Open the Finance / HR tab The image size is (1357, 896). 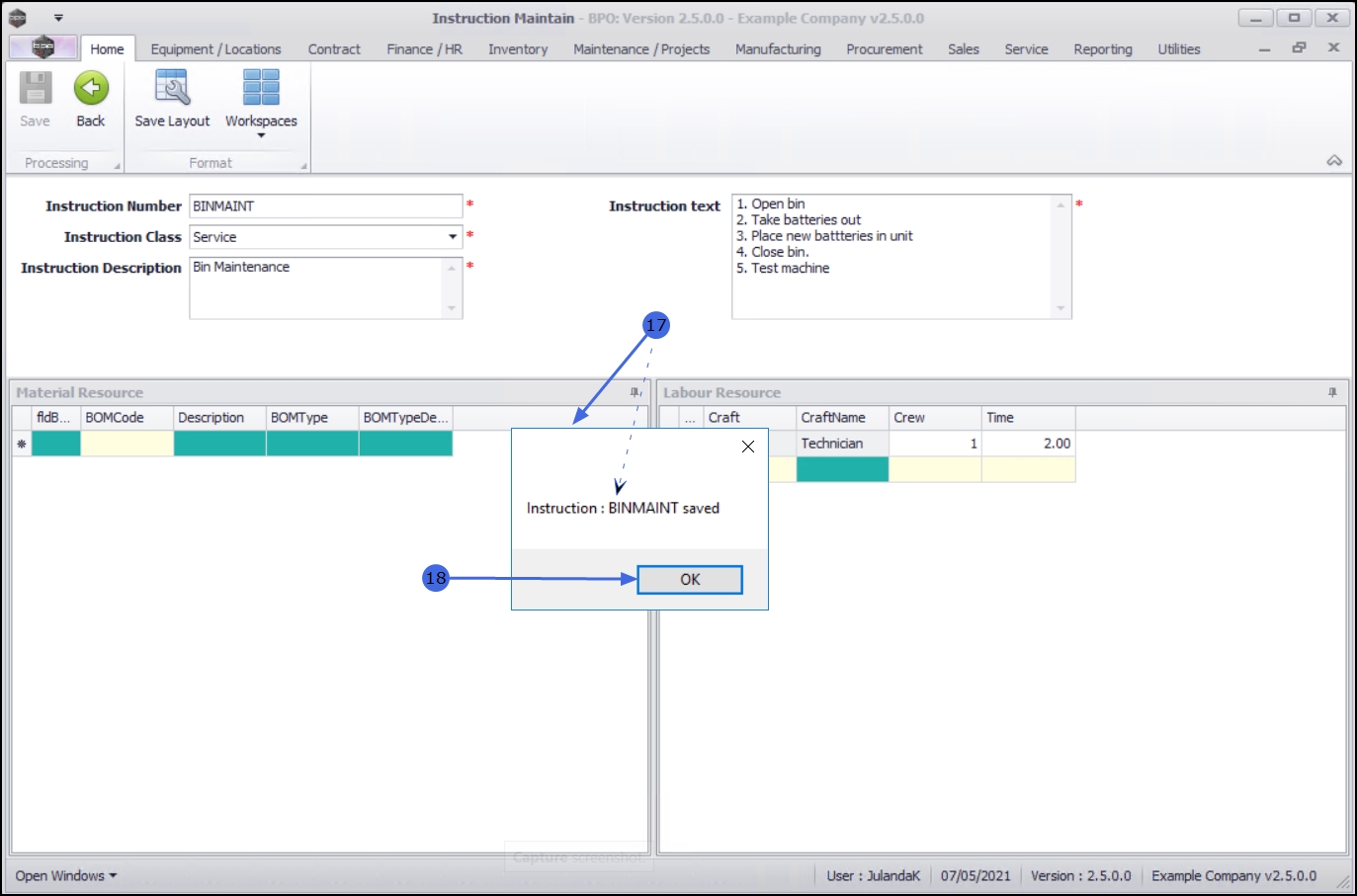(x=424, y=49)
